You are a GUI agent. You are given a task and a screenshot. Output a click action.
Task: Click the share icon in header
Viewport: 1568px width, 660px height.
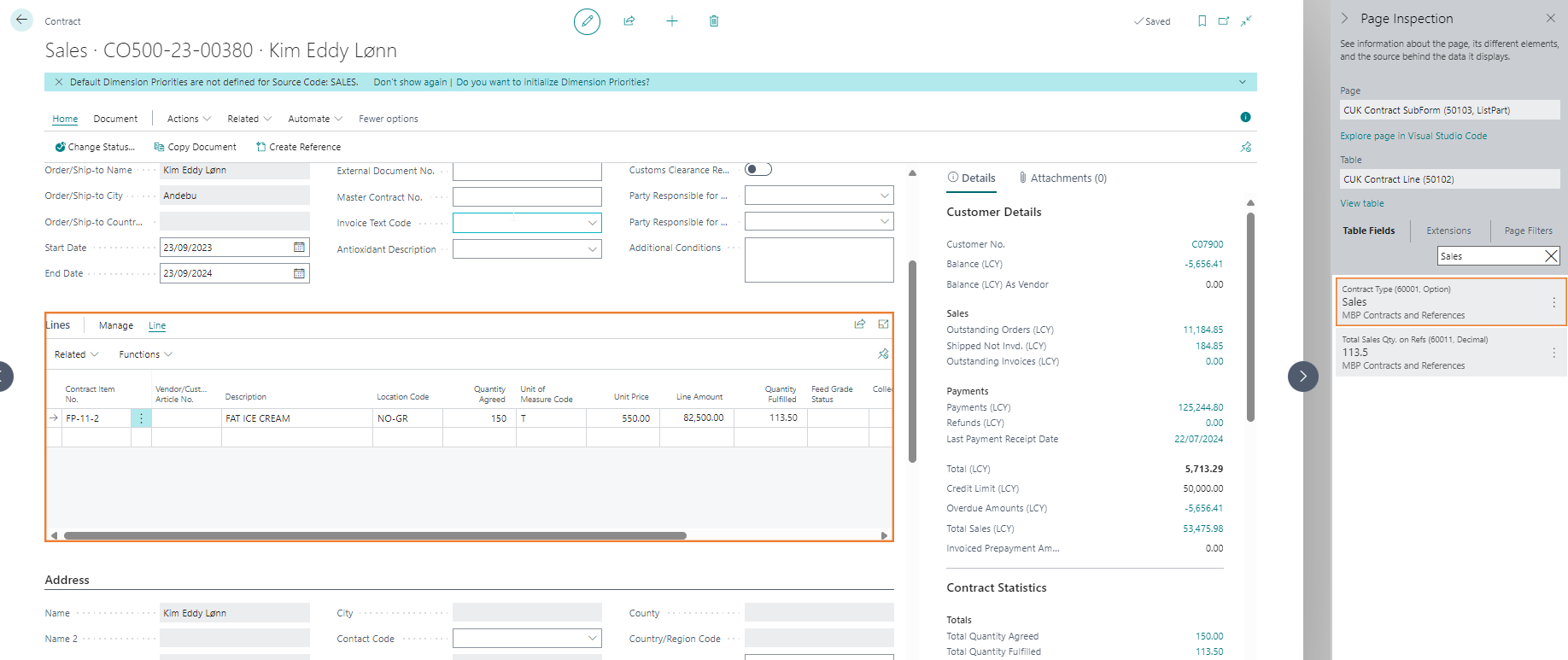click(629, 21)
